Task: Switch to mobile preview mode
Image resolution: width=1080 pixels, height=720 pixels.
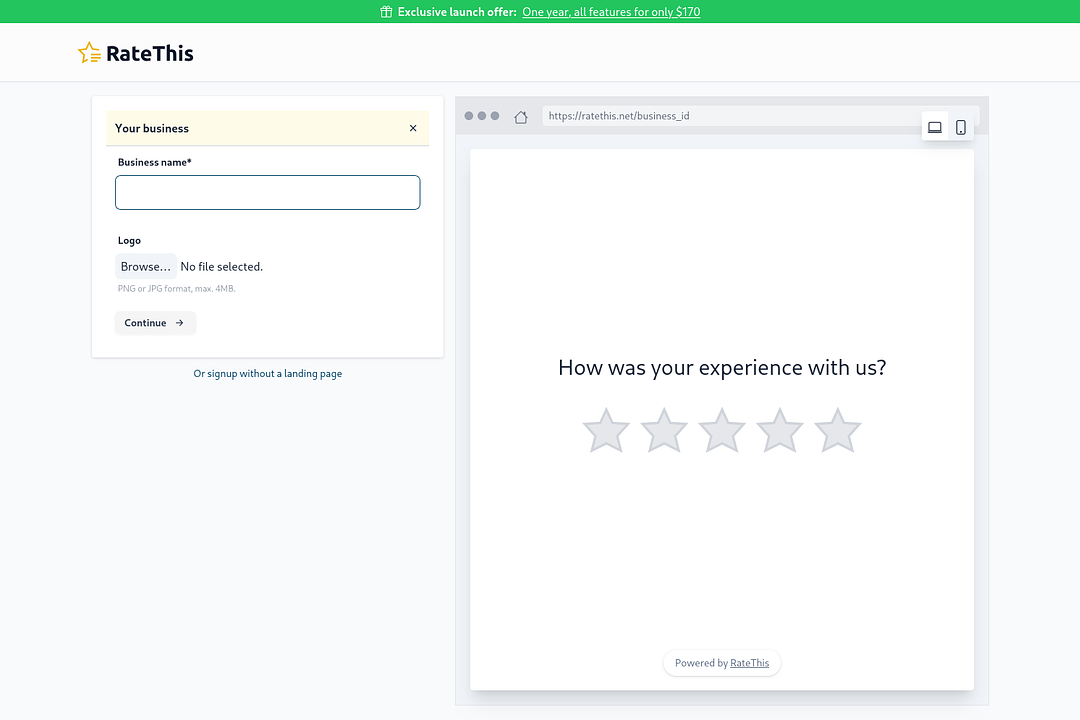Action: [961, 127]
